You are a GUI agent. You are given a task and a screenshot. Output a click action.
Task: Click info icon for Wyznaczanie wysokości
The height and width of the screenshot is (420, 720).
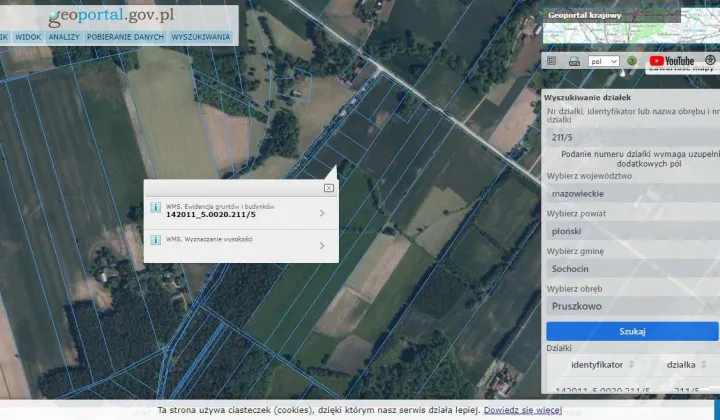pos(155,240)
